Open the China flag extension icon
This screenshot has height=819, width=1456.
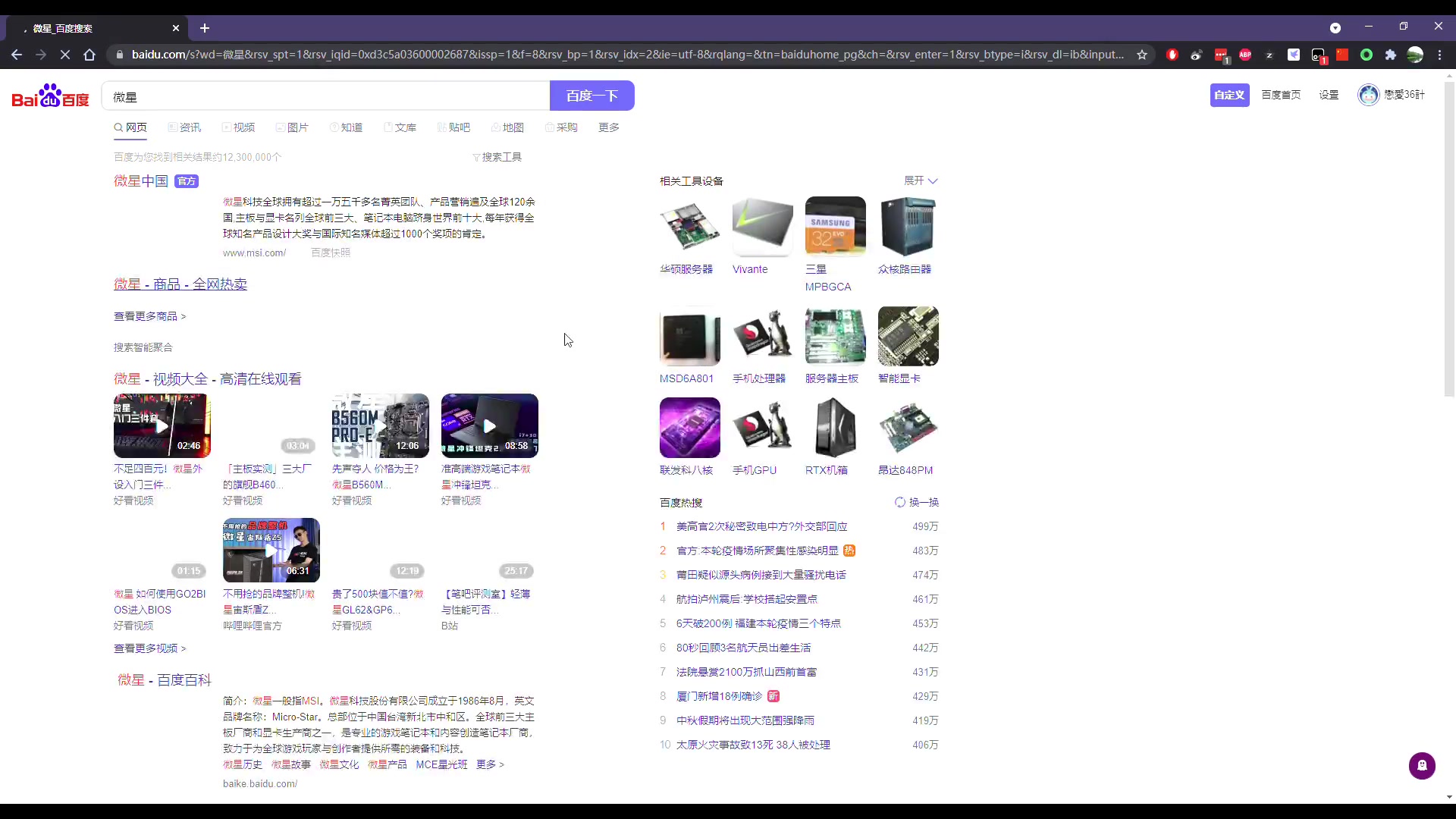click(1342, 55)
